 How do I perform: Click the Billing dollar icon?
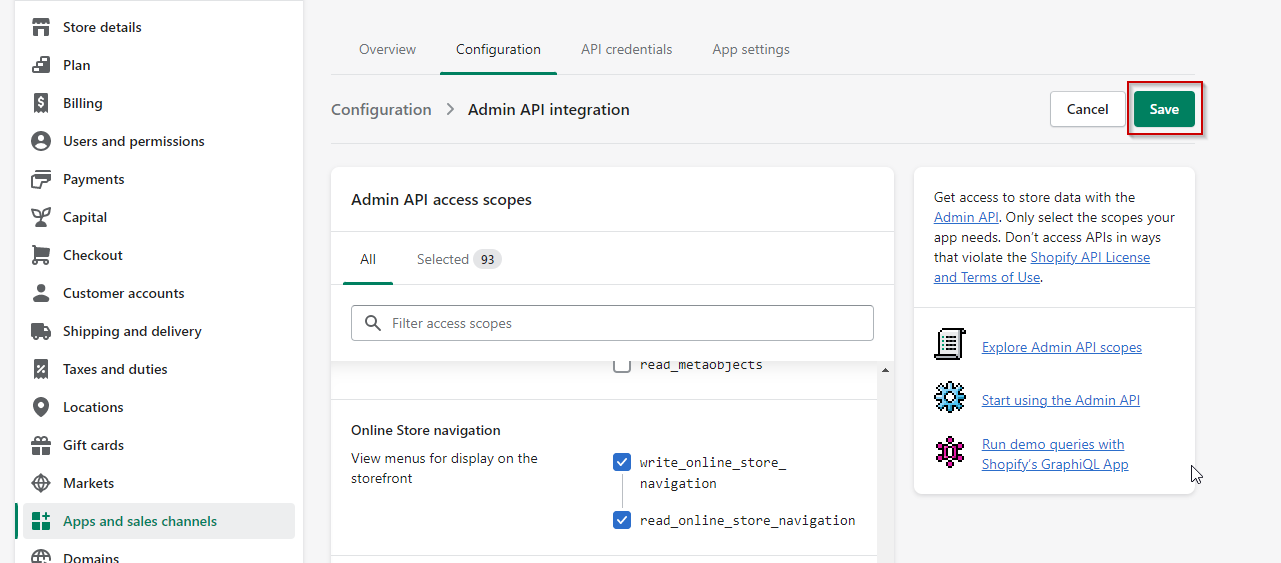[41, 103]
